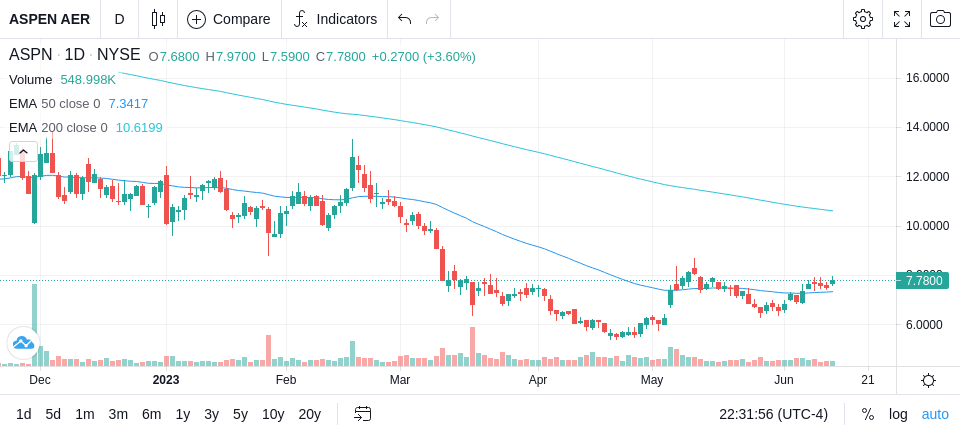Select the 5y time range
Viewport: 960px width, 433px height.
coord(240,415)
